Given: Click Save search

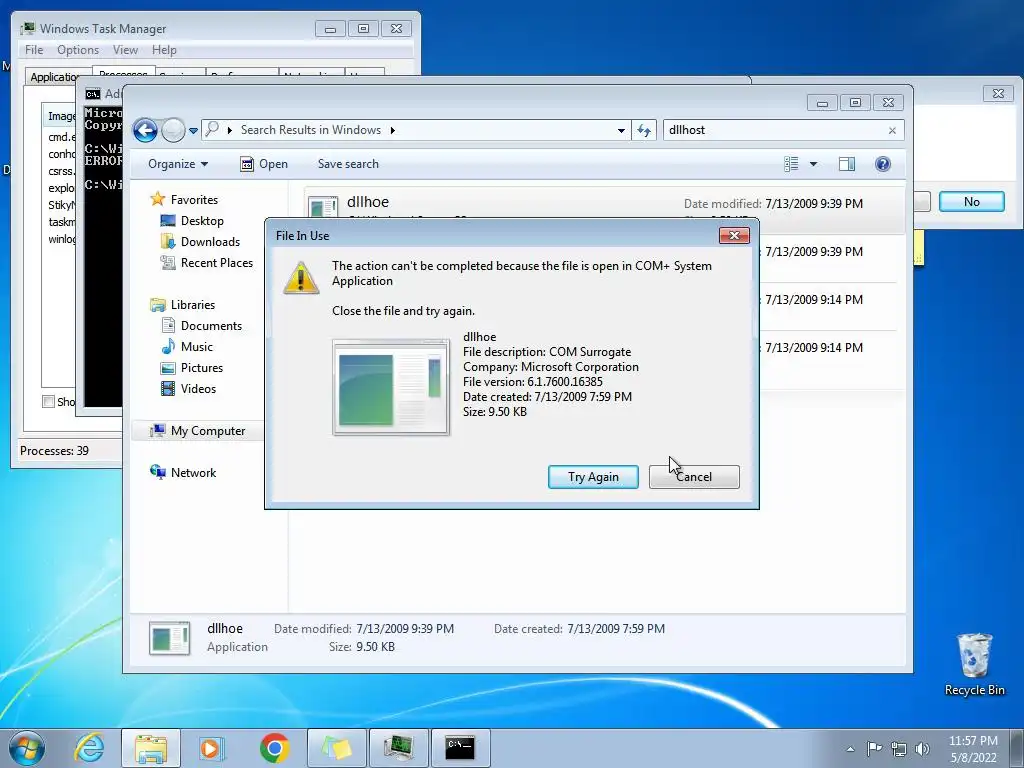Looking at the screenshot, I should coord(348,164).
